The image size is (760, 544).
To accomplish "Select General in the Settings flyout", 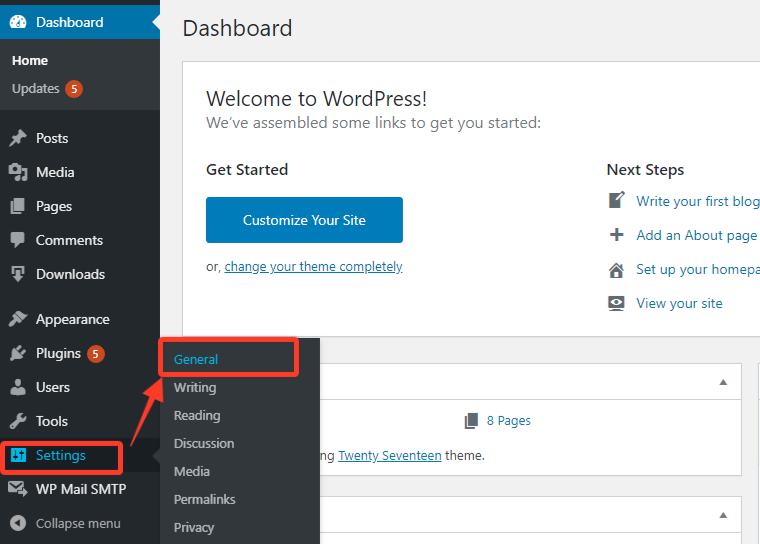I will 196,359.
